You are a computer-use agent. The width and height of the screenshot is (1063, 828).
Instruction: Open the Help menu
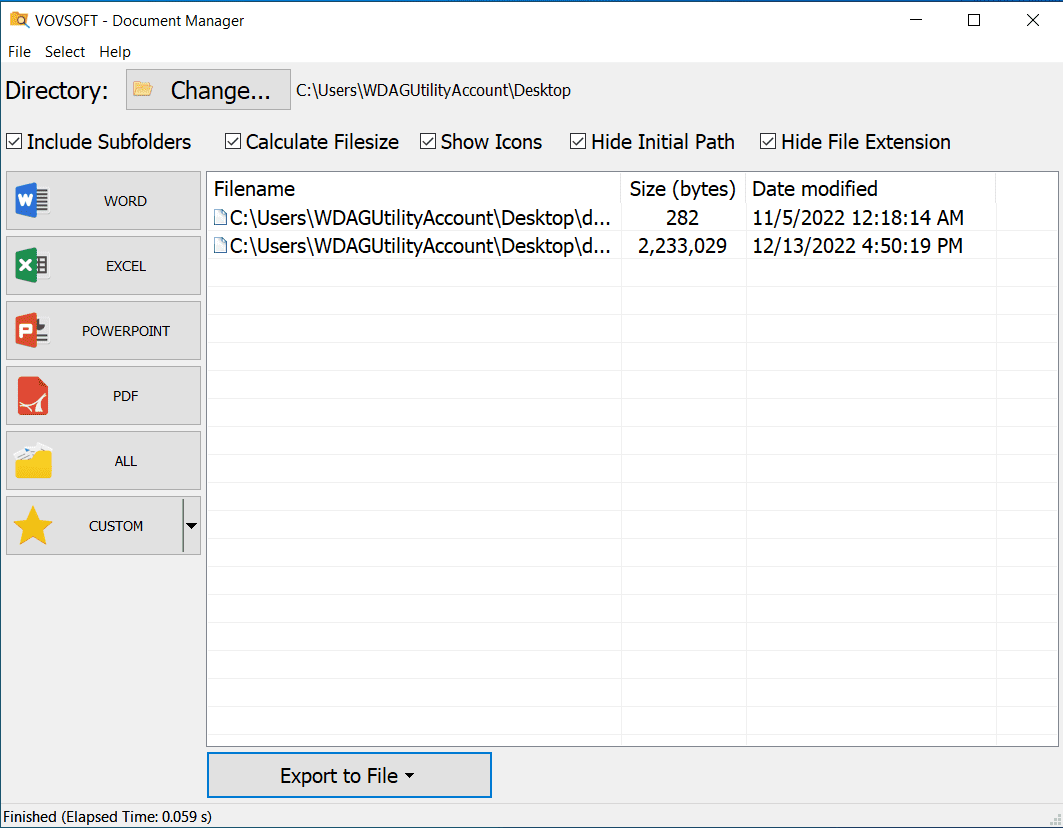[115, 52]
